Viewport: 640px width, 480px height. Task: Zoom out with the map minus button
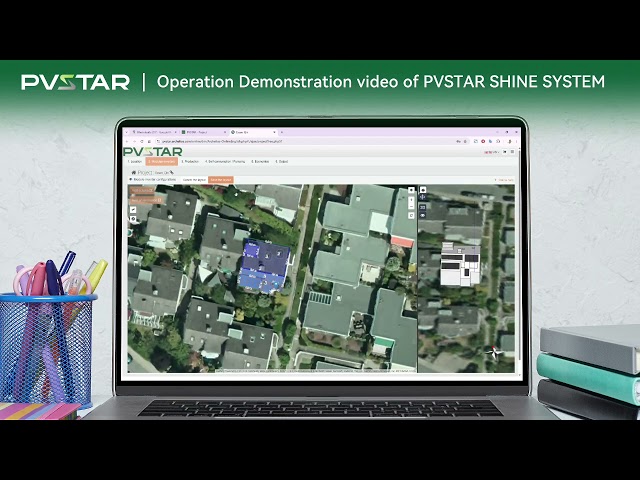click(411, 207)
